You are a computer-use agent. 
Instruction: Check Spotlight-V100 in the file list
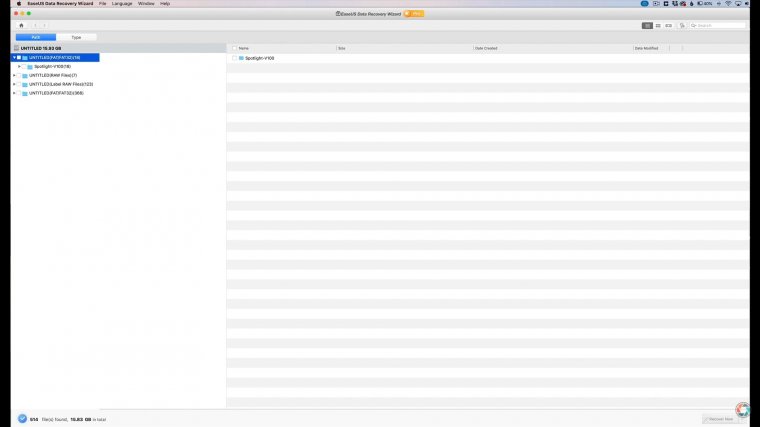click(x=235, y=58)
